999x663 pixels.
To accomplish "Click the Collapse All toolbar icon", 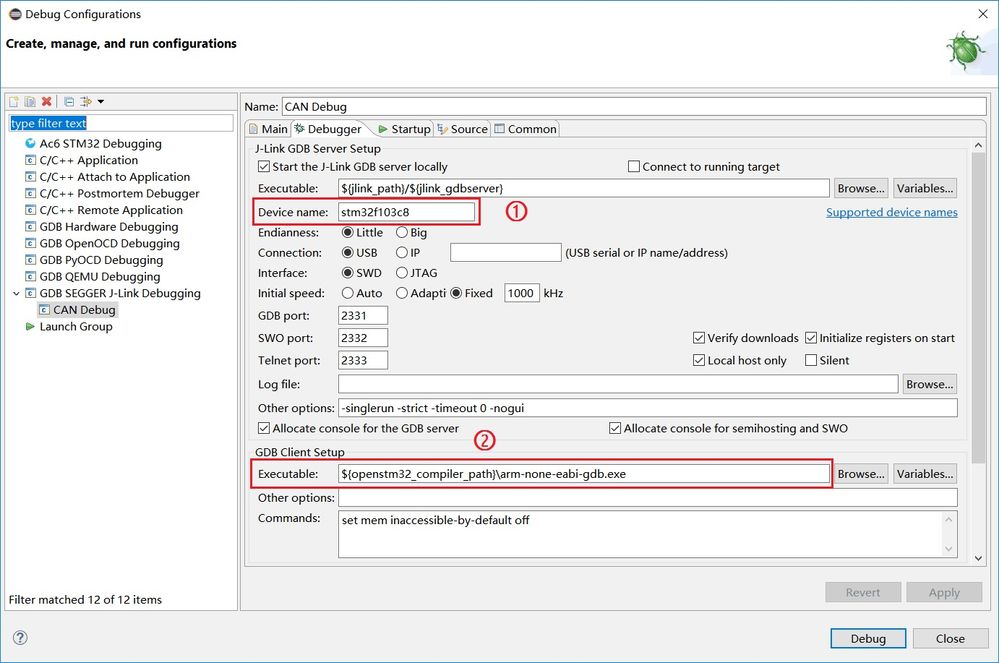I will (69, 101).
